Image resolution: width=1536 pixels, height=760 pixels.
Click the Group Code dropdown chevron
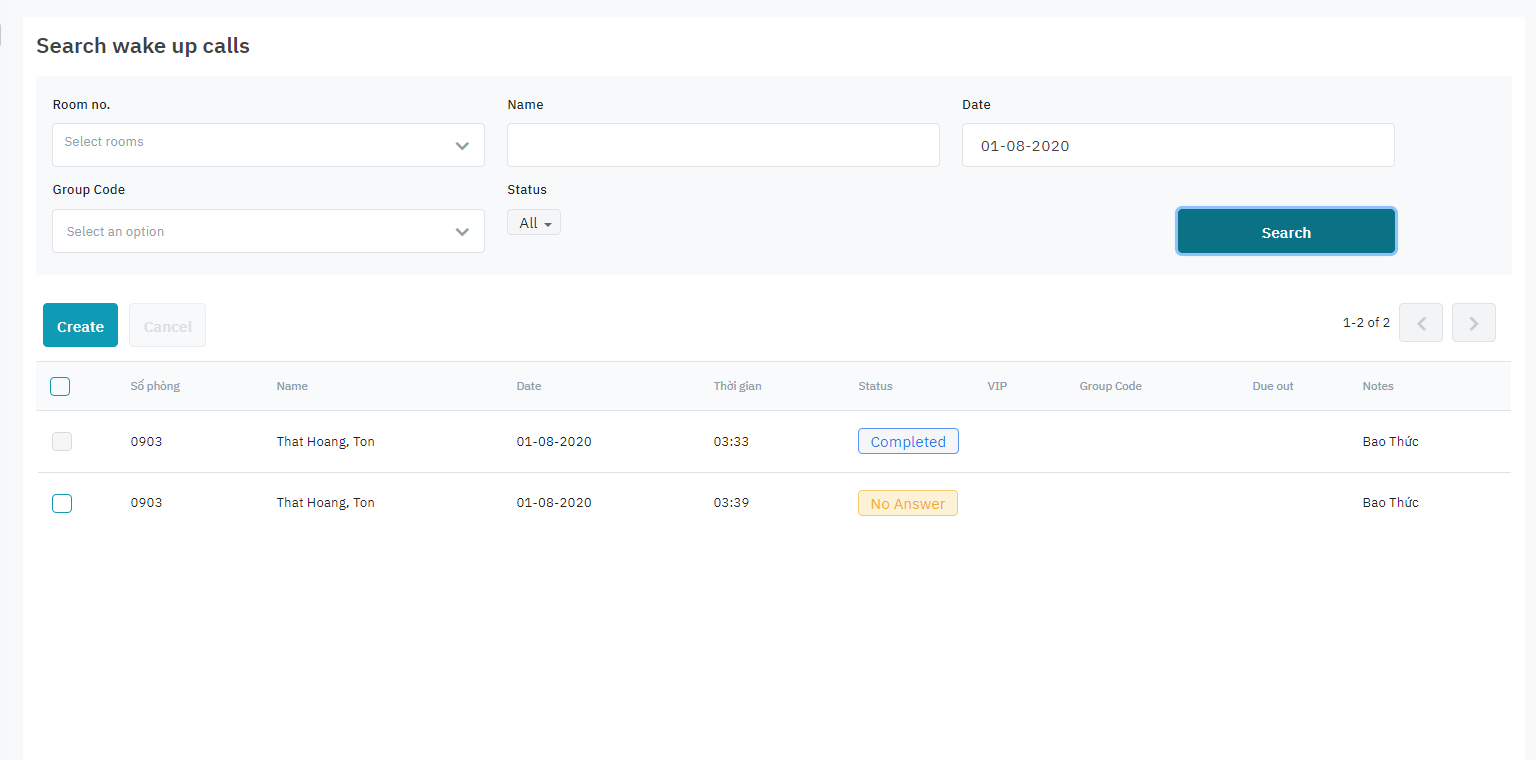462,232
